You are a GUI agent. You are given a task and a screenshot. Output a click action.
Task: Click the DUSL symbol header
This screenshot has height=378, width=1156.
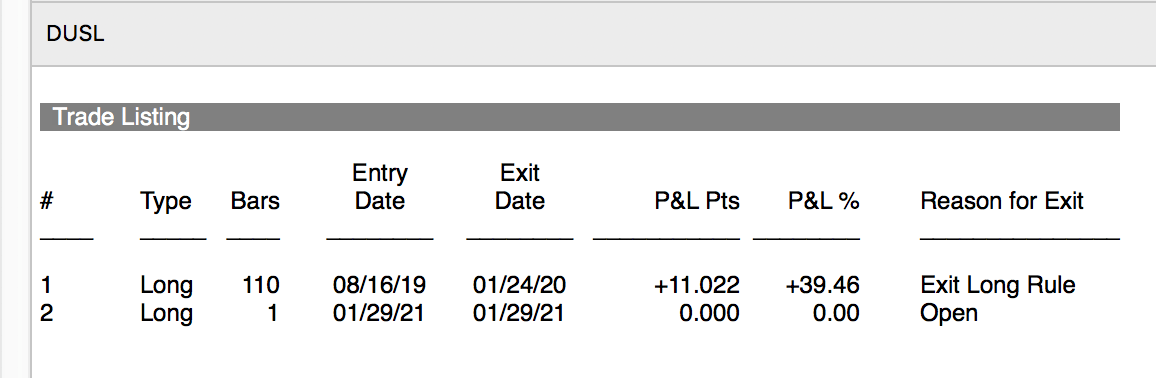tap(75, 34)
